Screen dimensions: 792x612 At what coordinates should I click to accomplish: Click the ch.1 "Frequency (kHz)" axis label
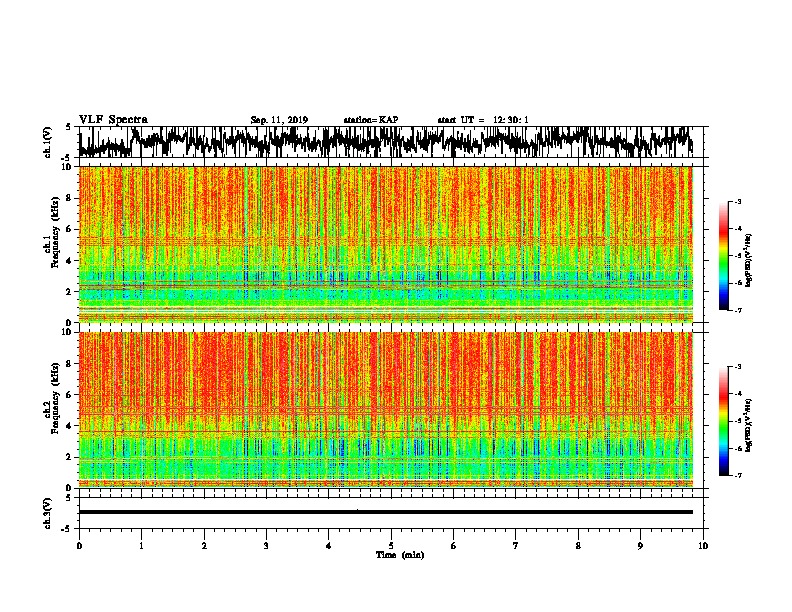[56, 233]
